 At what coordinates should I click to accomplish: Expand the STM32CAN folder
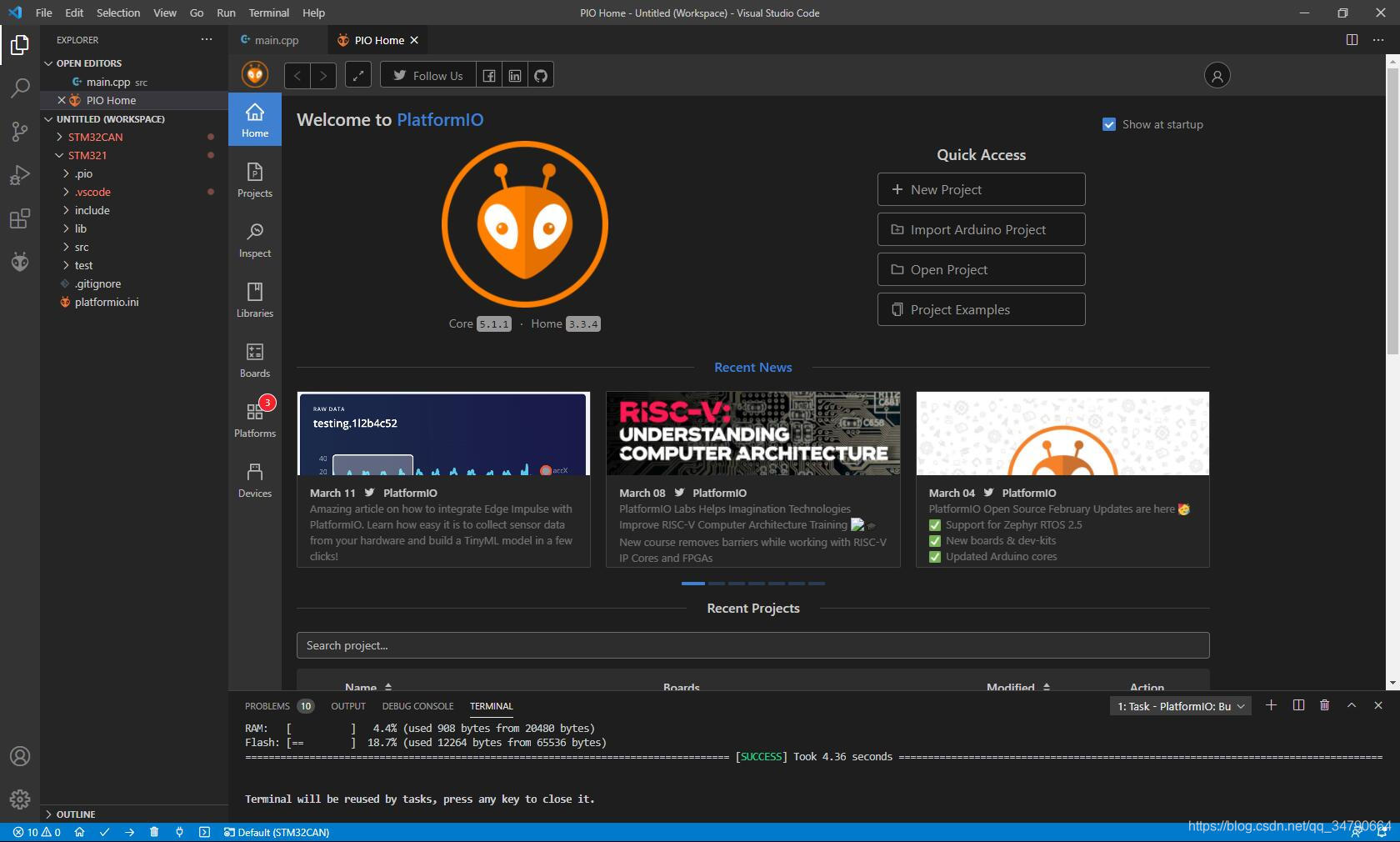click(95, 137)
